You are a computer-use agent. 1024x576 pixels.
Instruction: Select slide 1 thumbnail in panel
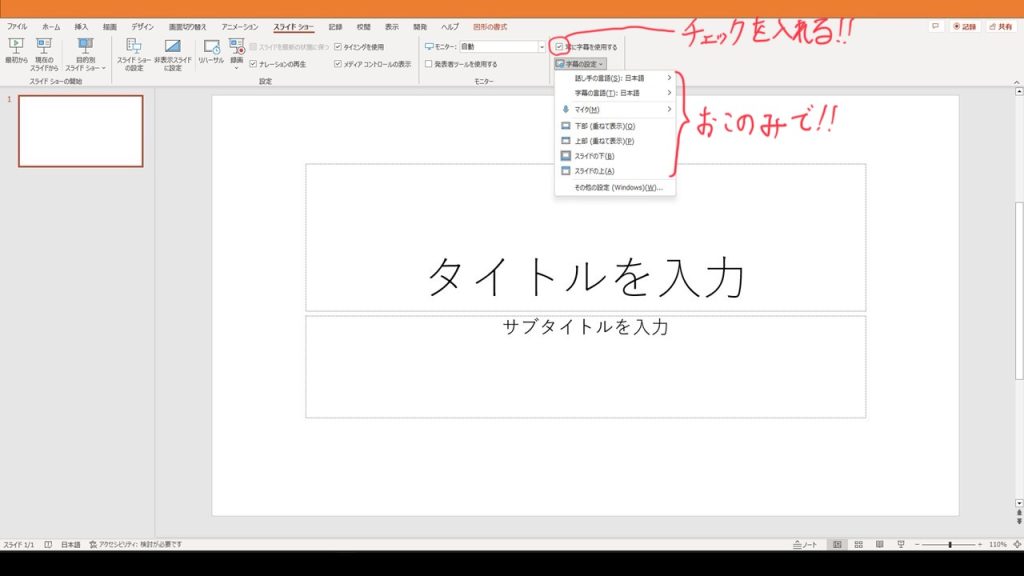tap(81, 131)
